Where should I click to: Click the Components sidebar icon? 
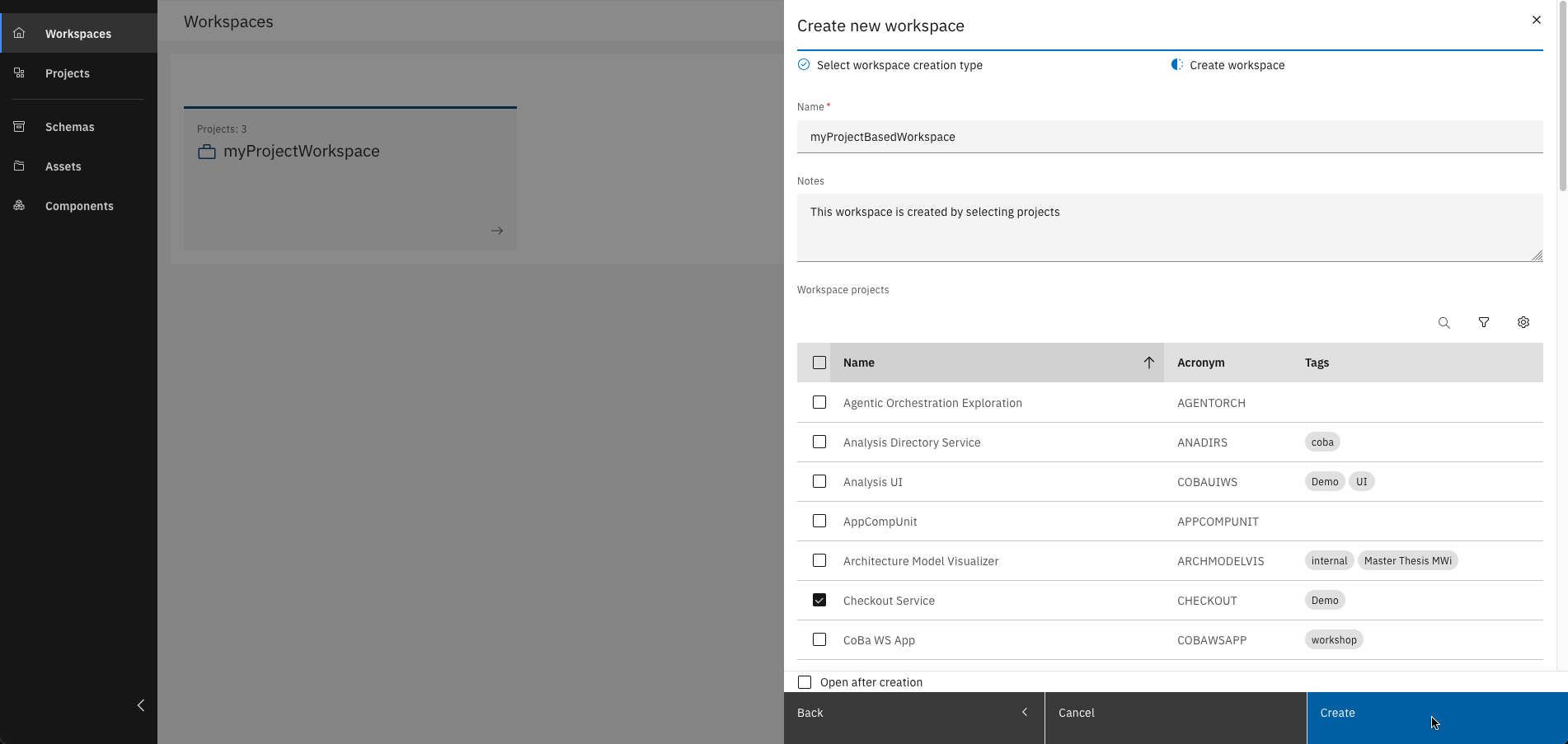[x=19, y=206]
